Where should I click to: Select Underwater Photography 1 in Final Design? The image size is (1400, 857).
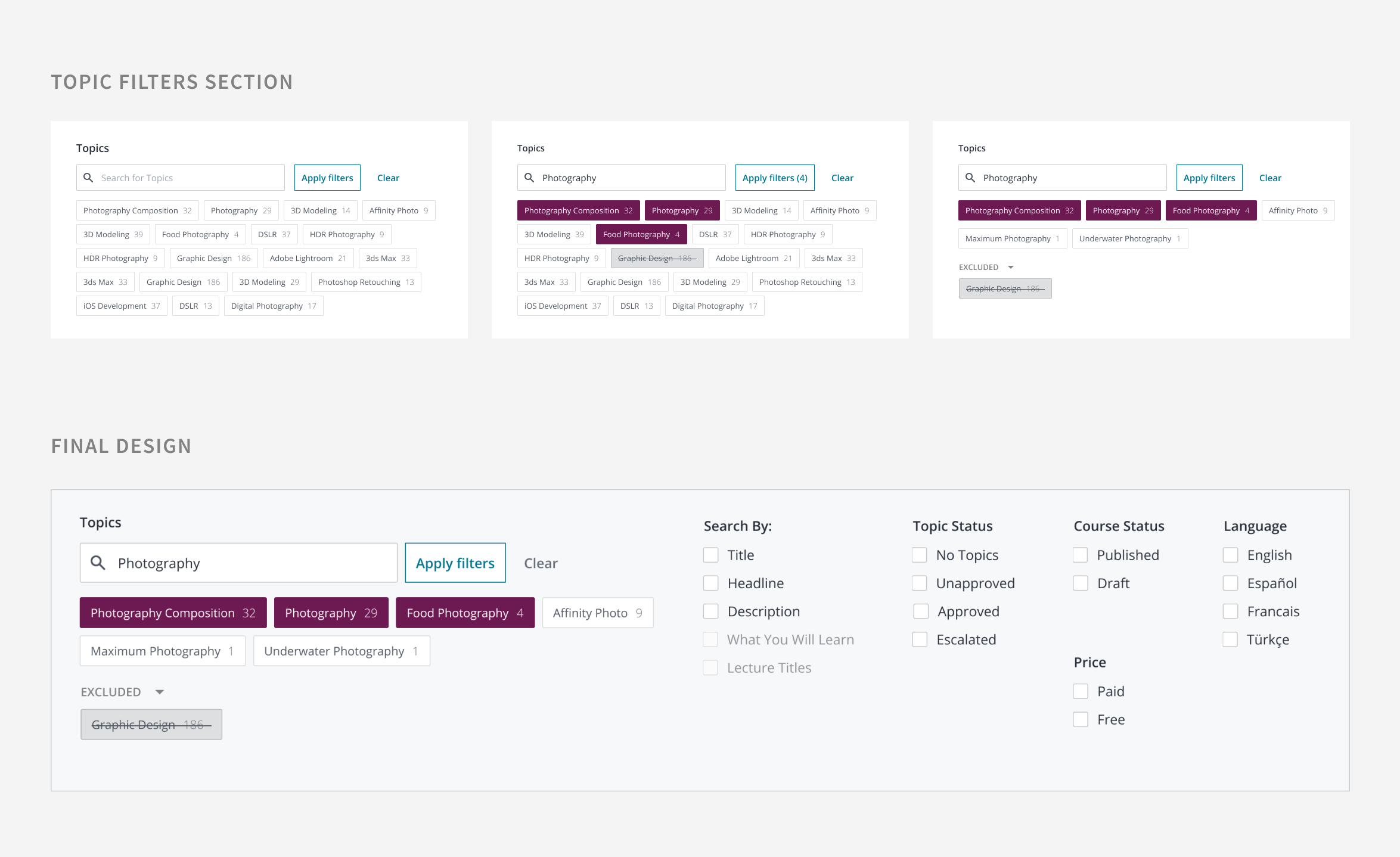pyautogui.click(x=342, y=651)
